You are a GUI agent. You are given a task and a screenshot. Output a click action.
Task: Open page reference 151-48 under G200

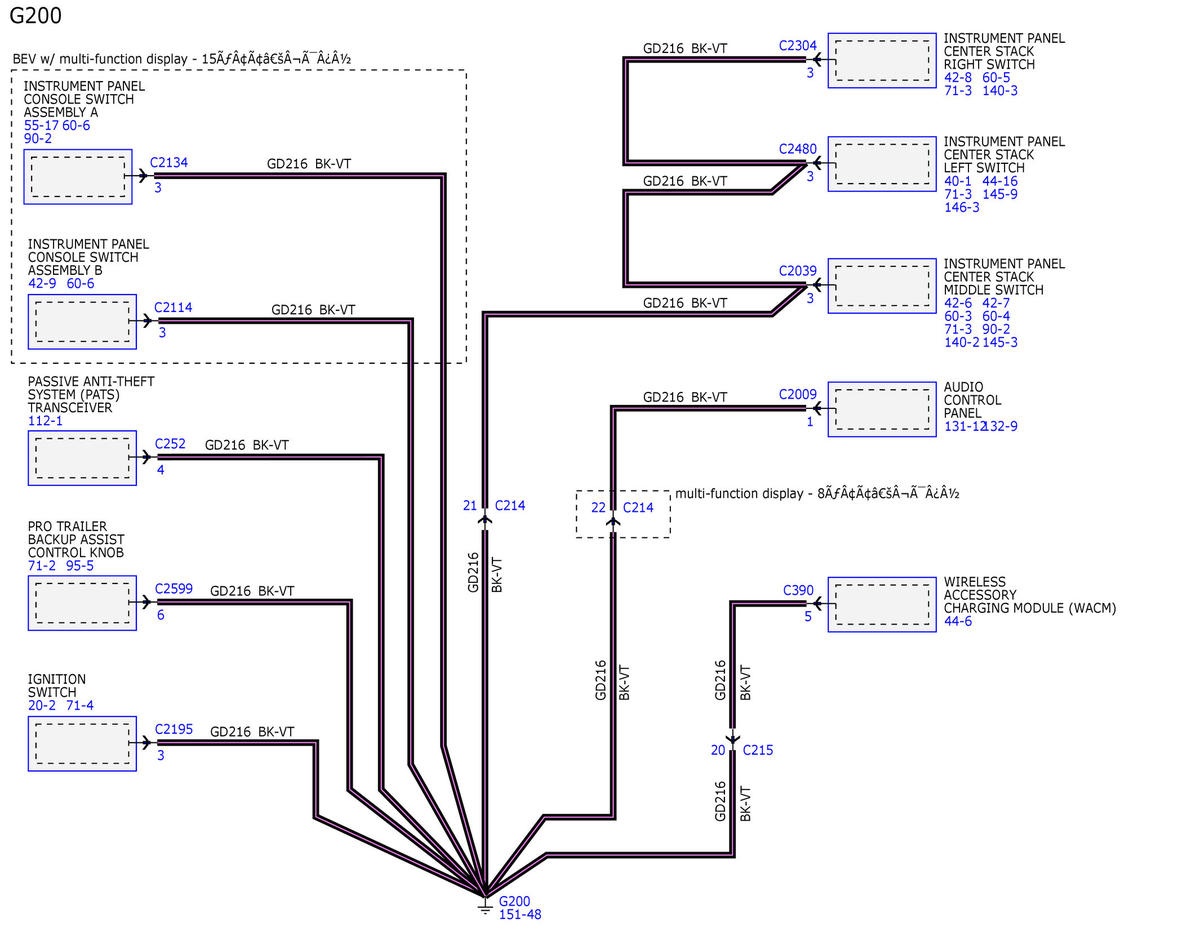520,914
